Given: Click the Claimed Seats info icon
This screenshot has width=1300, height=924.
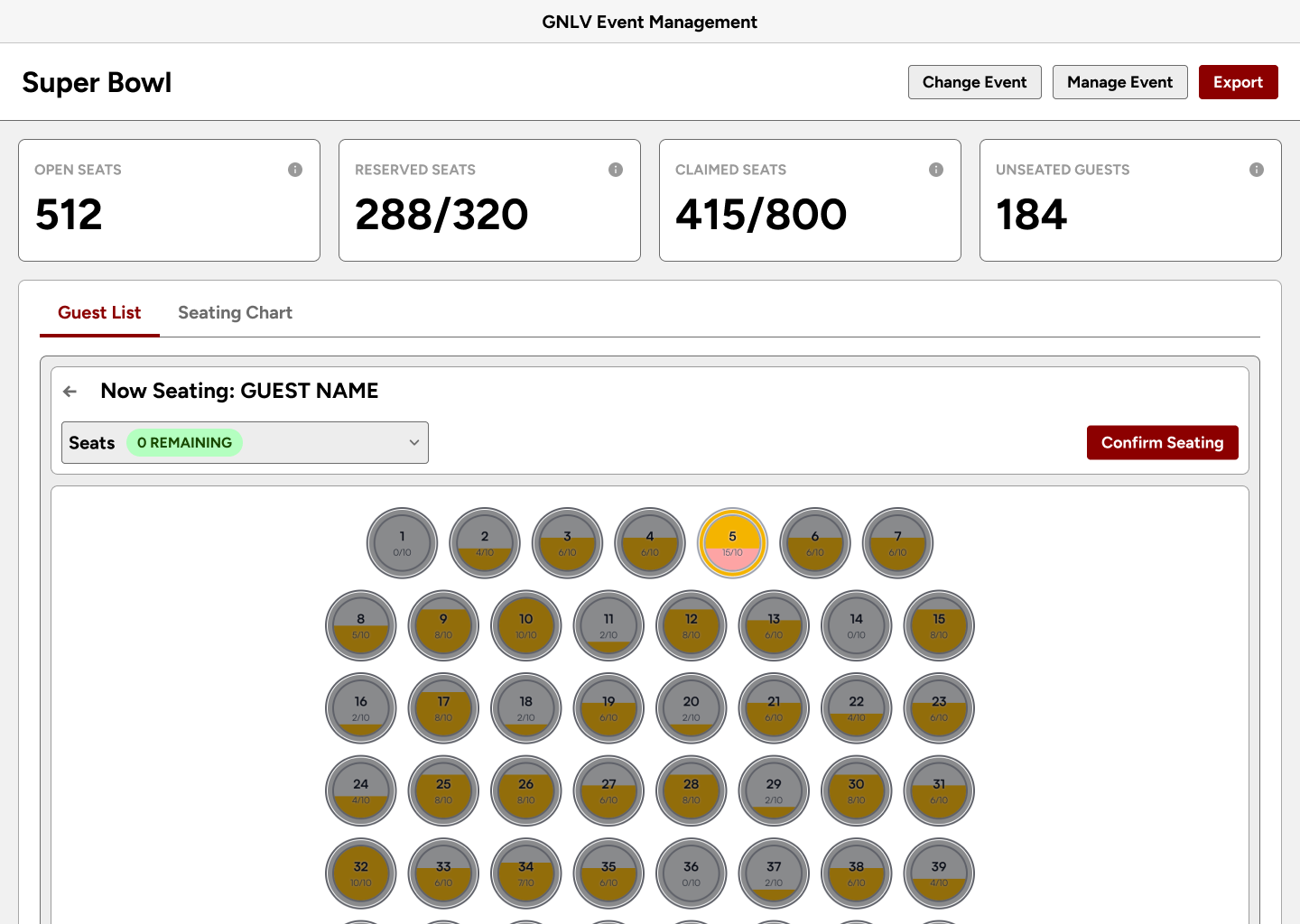Looking at the screenshot, I should (936, 170).
